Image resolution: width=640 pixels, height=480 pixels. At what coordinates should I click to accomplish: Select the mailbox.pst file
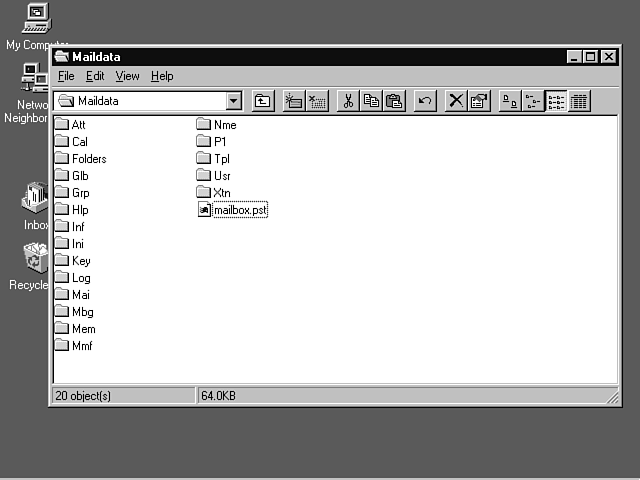[x=240, y=210]
